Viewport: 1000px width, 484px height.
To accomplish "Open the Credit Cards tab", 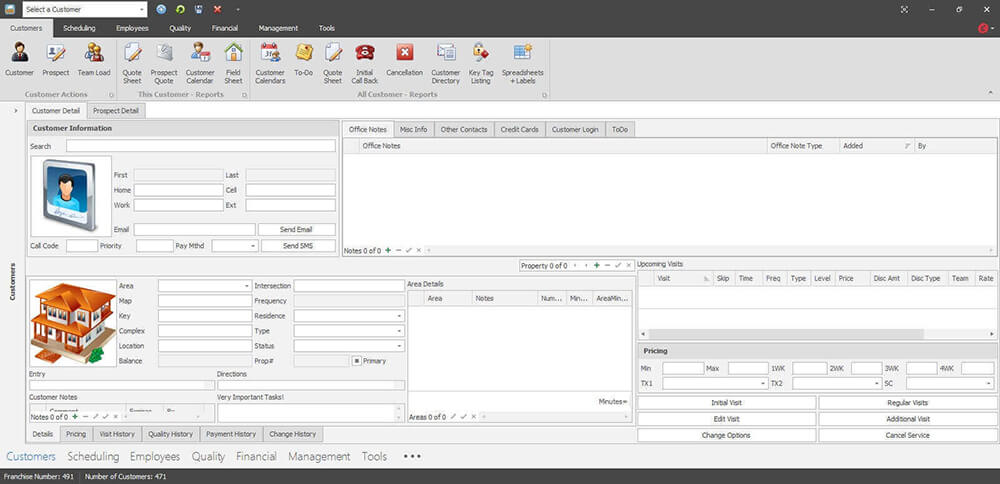I will click(x=520, y=130).
